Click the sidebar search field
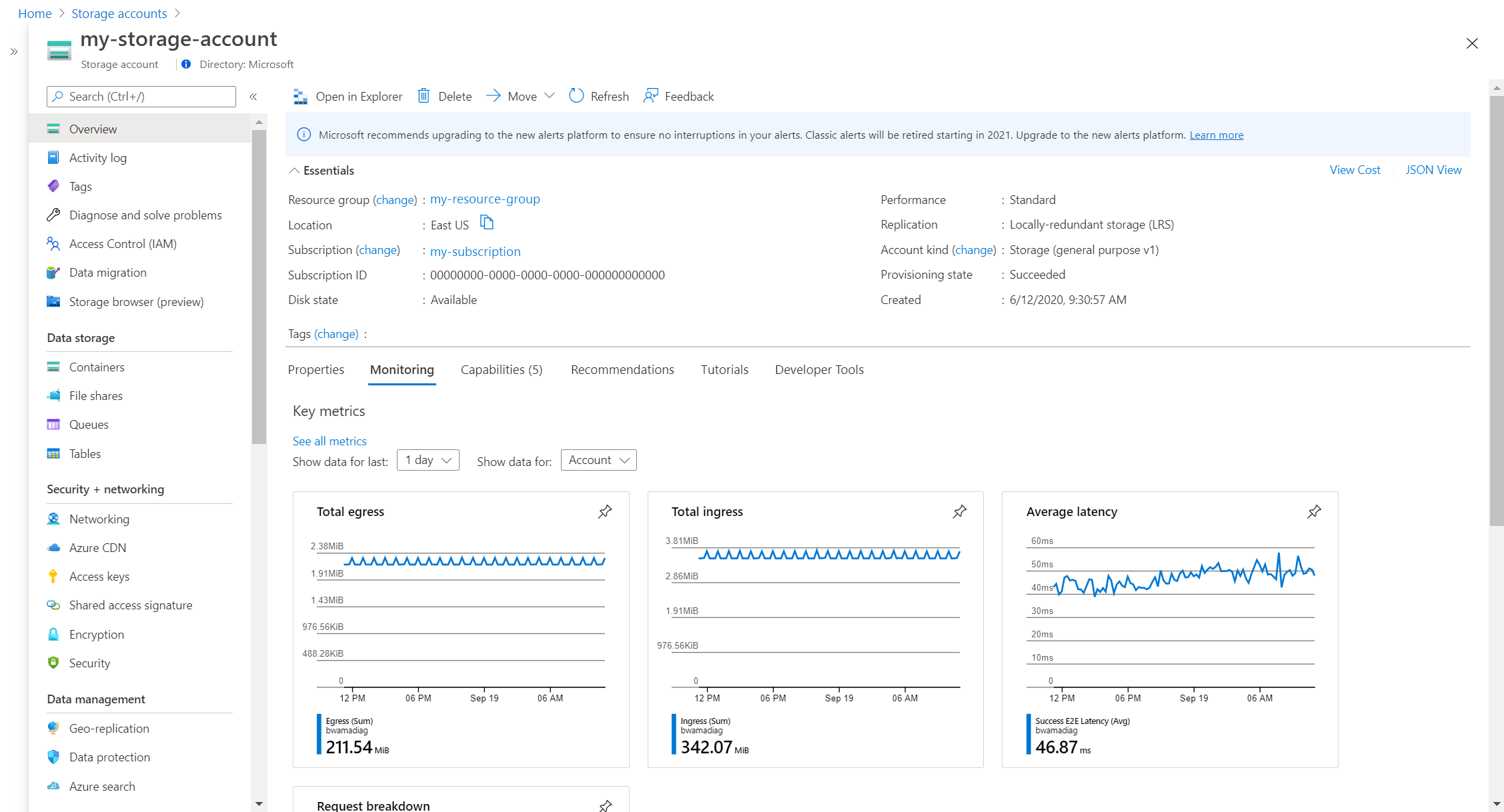This screenshot has height=812, width=1504. pos(141,97)
